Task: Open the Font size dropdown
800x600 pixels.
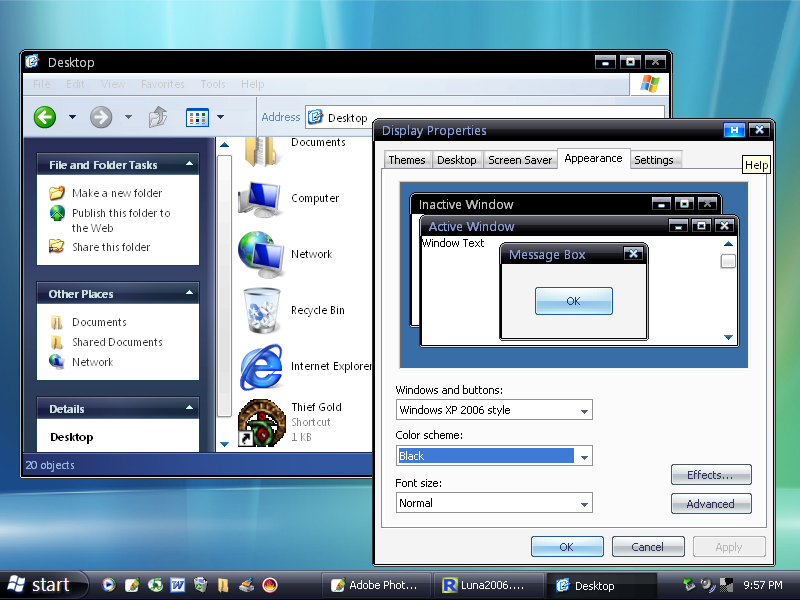Action: pyautogui.click(x=584, y=503)
